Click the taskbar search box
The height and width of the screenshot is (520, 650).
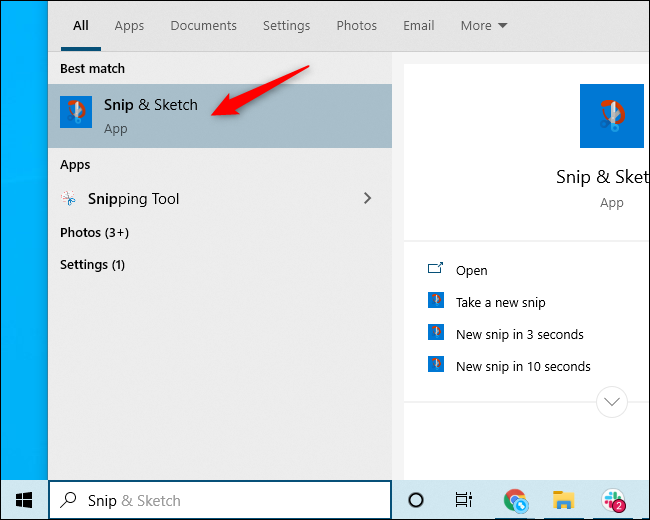220,500
